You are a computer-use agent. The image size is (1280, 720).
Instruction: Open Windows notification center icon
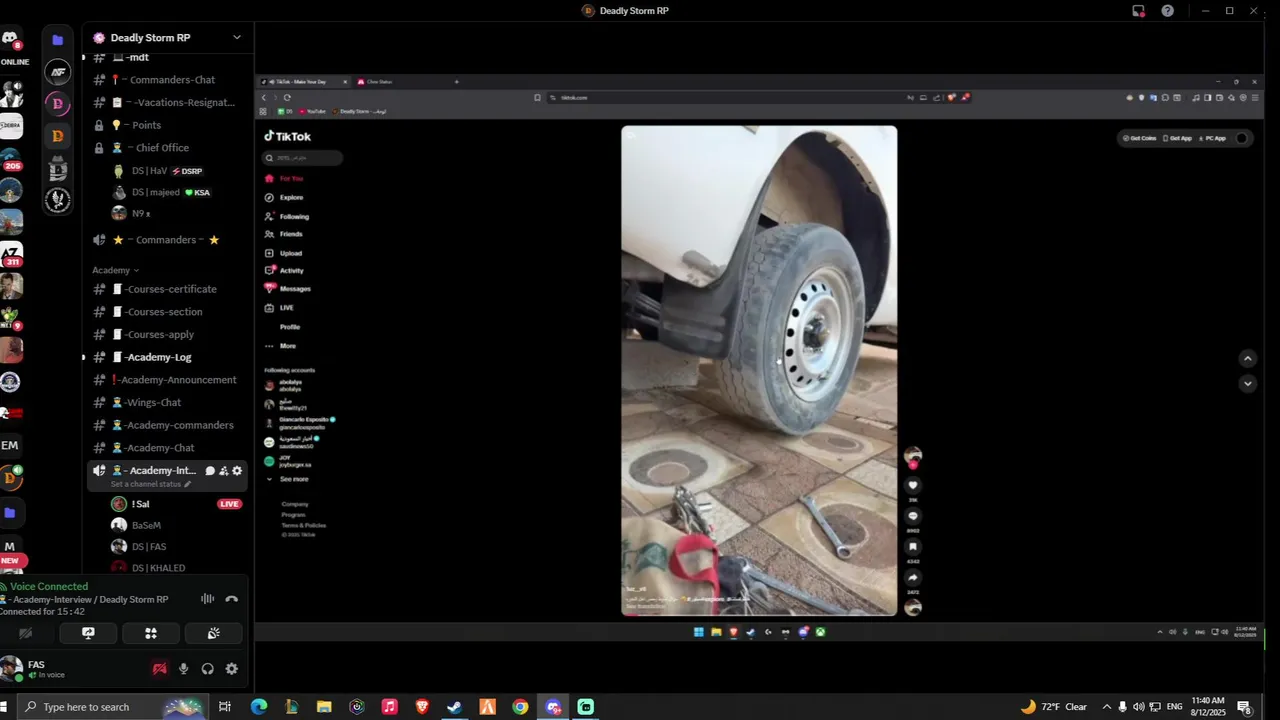click(1244, 707)
